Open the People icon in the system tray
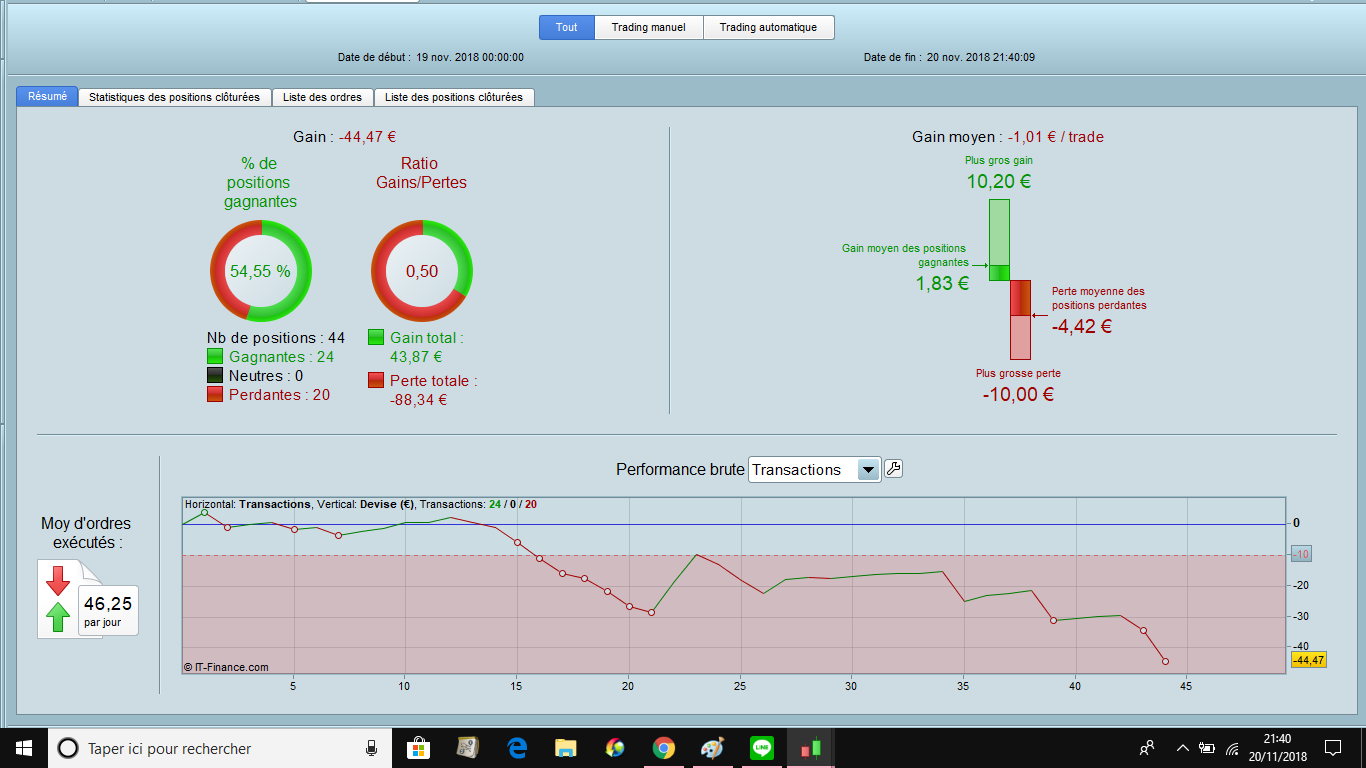This screenshot has height=768, width=1366. click(1147, 748)
